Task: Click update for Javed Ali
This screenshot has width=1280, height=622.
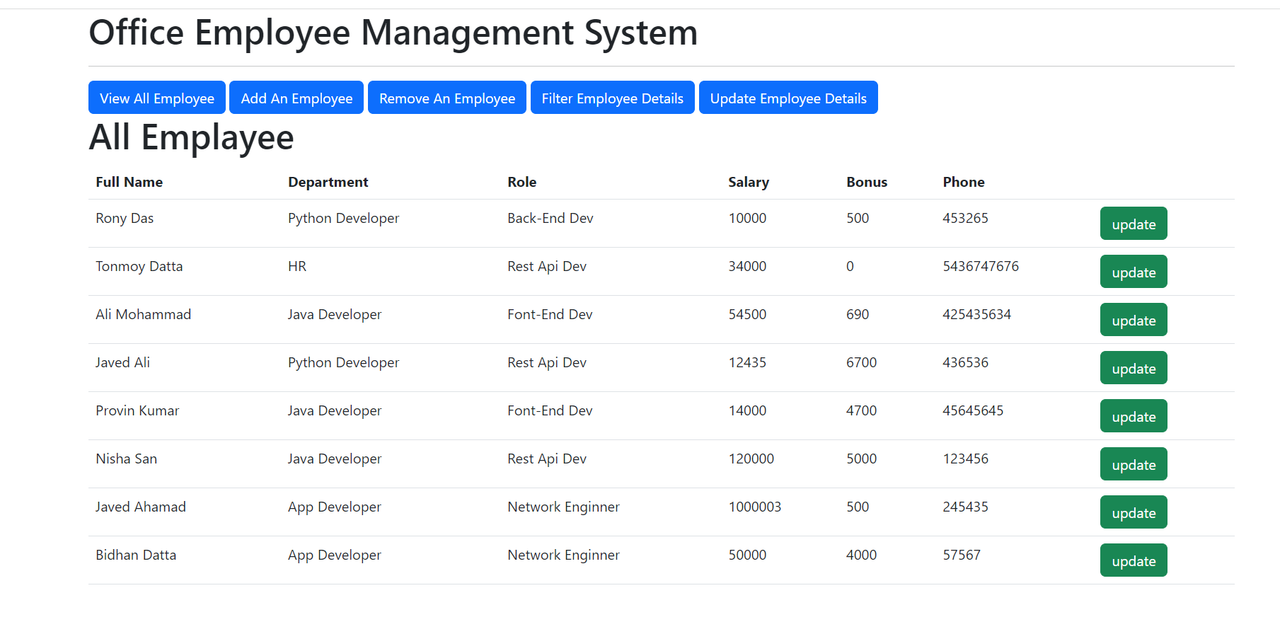Action: click(1133, 367)
